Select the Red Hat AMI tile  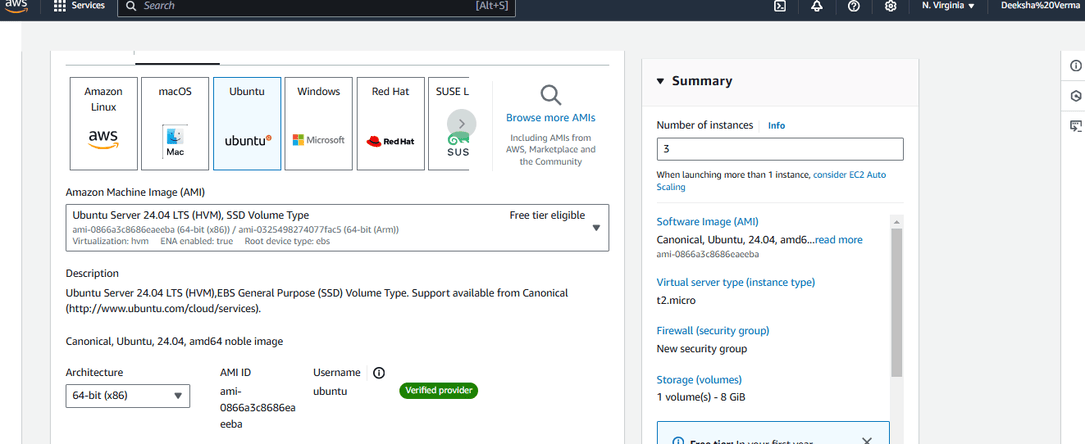[x=390, y=124]
